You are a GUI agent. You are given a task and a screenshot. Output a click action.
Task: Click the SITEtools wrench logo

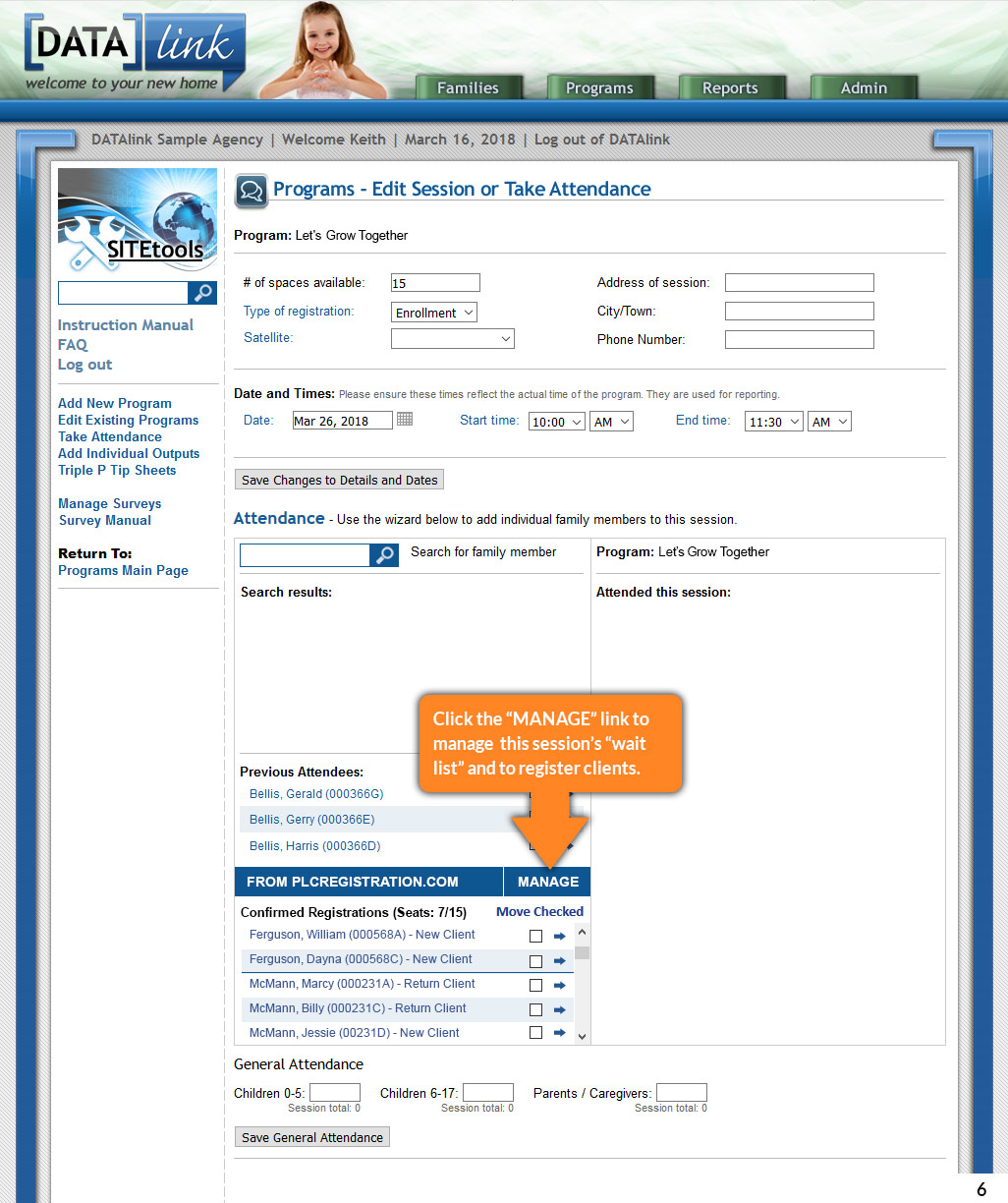tap(137, 221)
